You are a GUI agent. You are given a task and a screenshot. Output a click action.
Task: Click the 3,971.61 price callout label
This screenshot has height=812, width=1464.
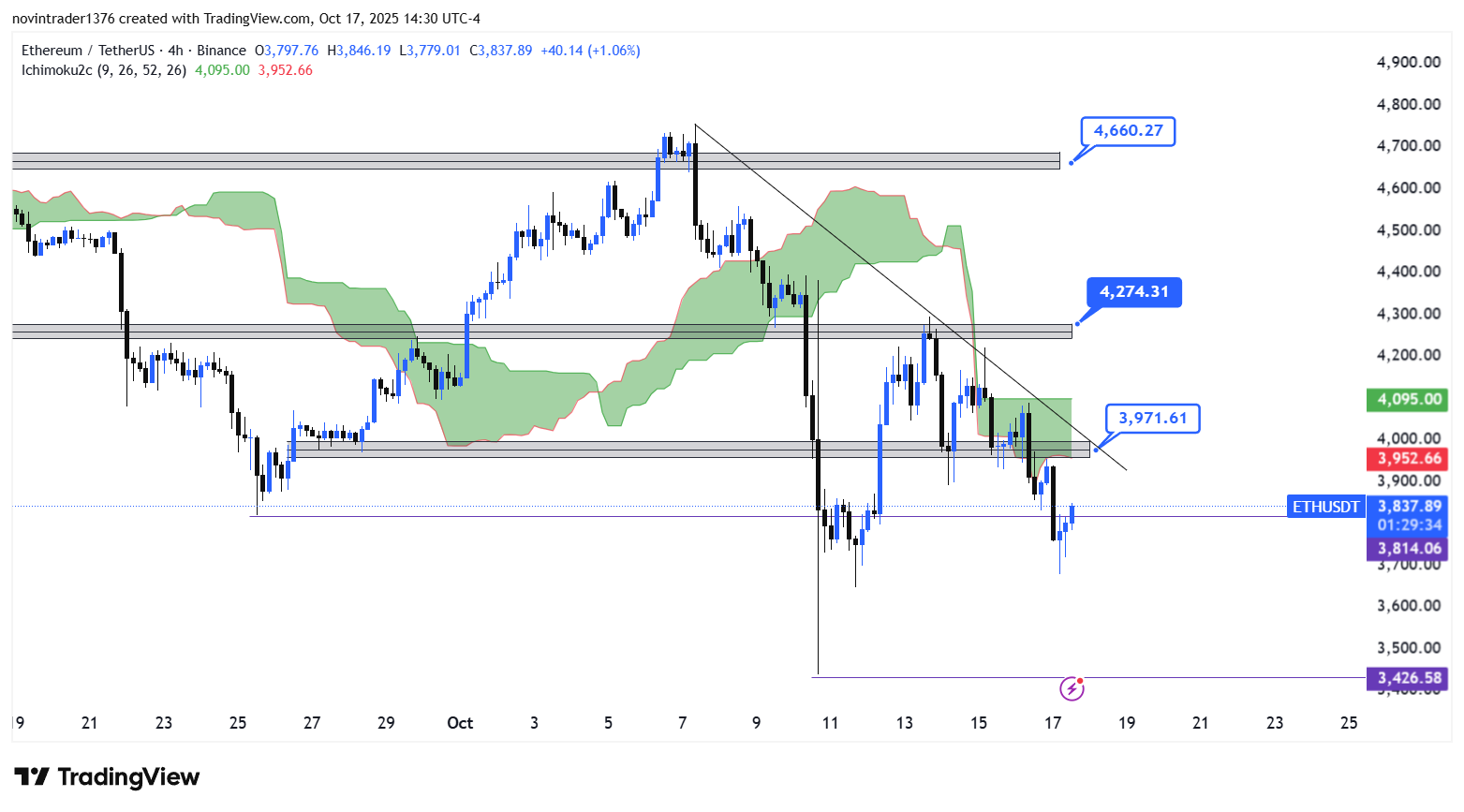click(1152, 418)
